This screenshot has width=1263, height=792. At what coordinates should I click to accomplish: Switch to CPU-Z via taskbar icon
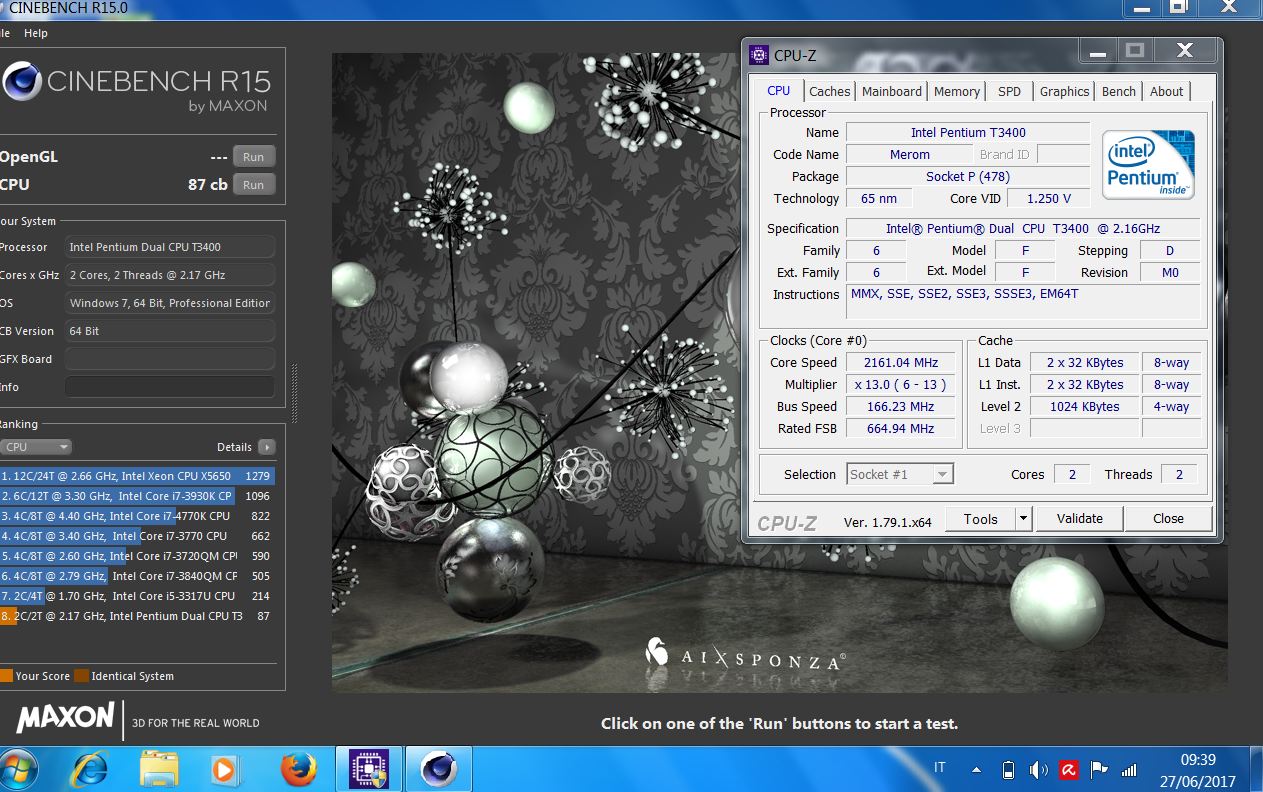(369, 769)
